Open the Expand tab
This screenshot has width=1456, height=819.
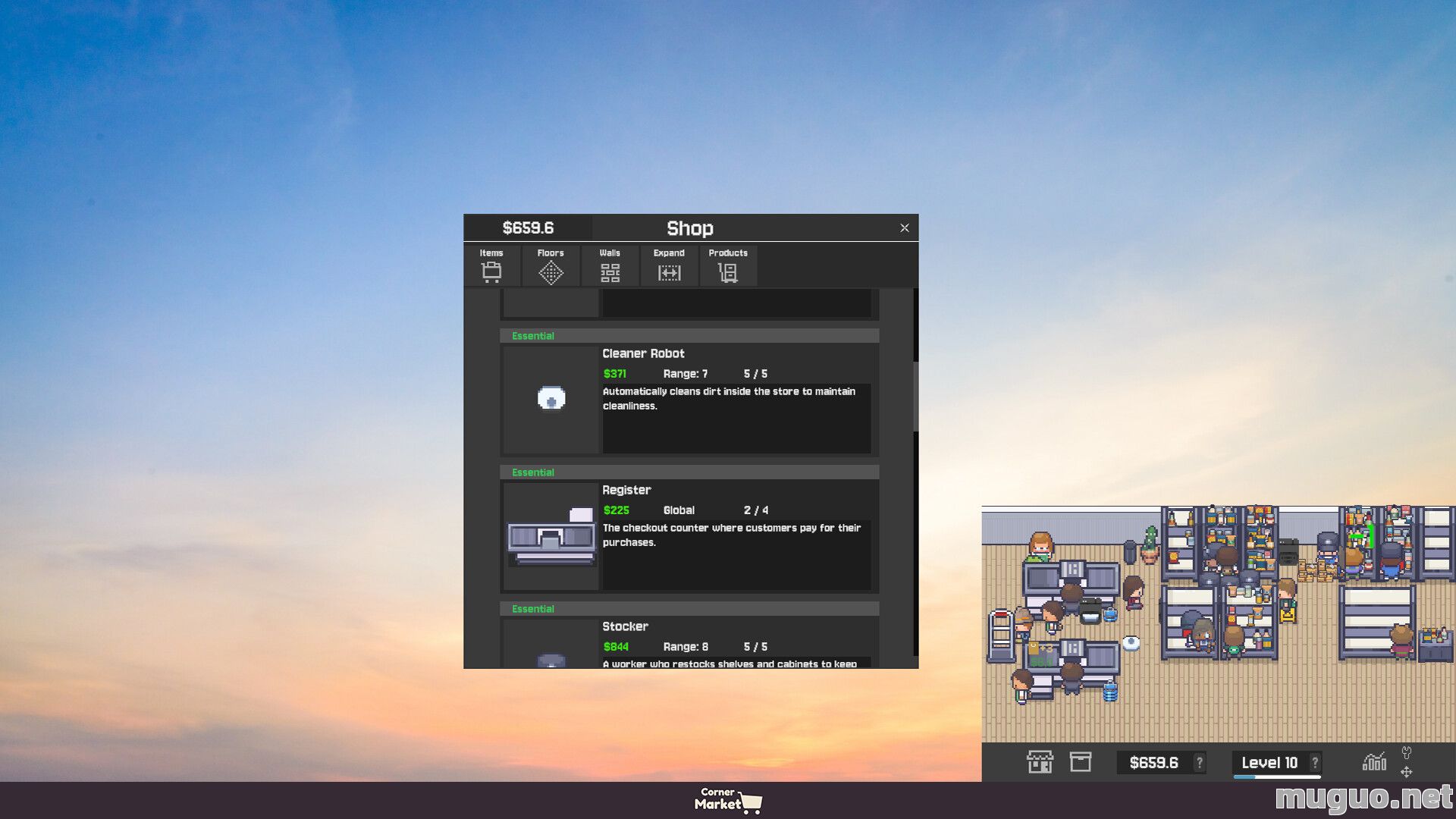[x=669, y=265]
